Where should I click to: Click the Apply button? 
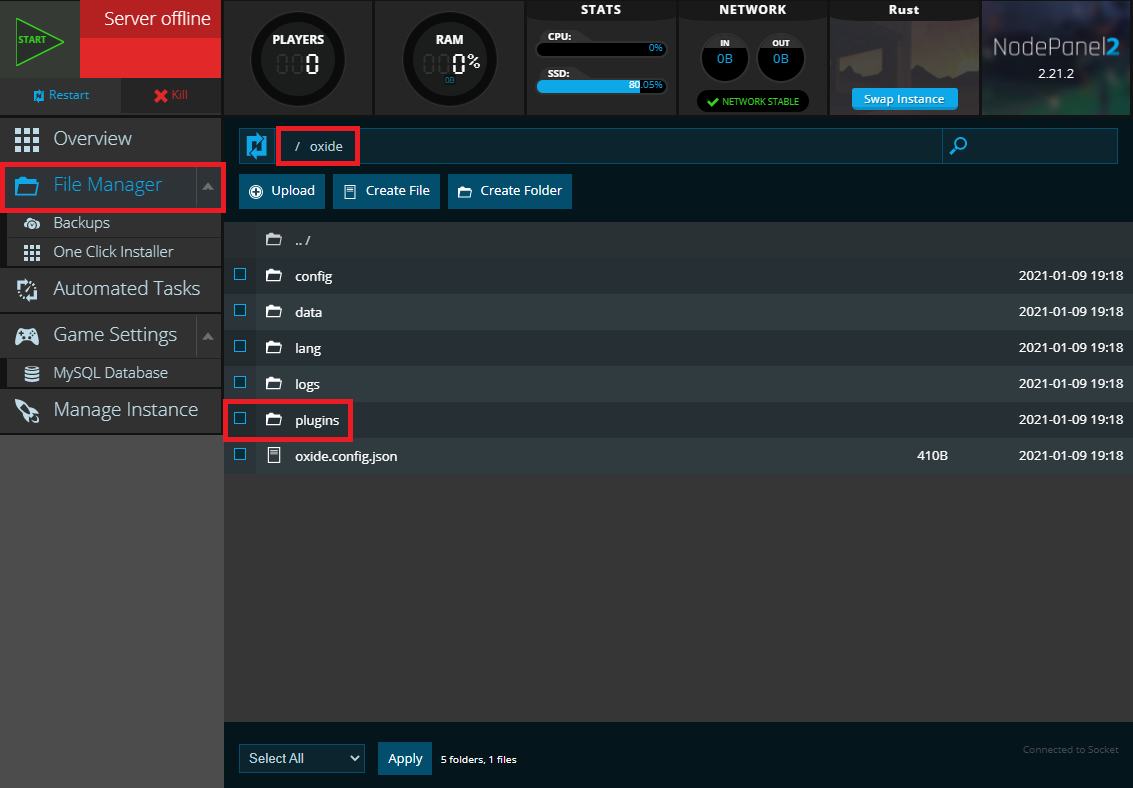pyautogui.click(x=405, y=758)
